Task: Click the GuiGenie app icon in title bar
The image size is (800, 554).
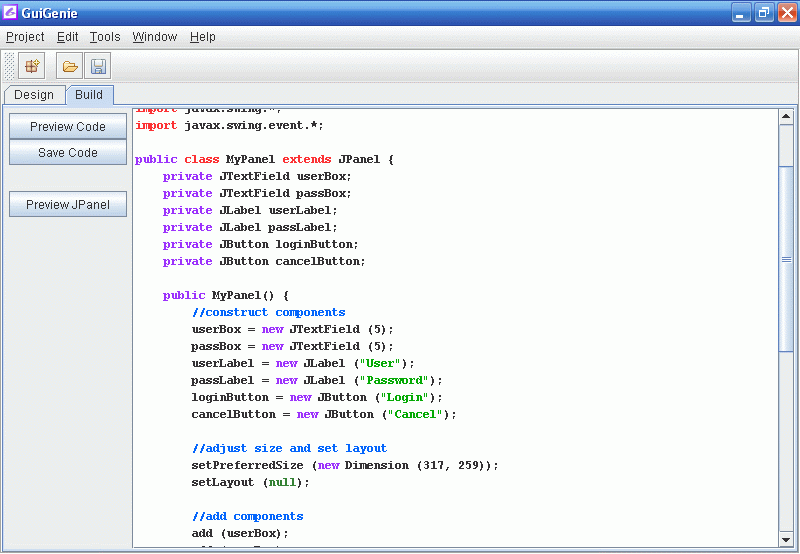Action: tap(11, 13)
